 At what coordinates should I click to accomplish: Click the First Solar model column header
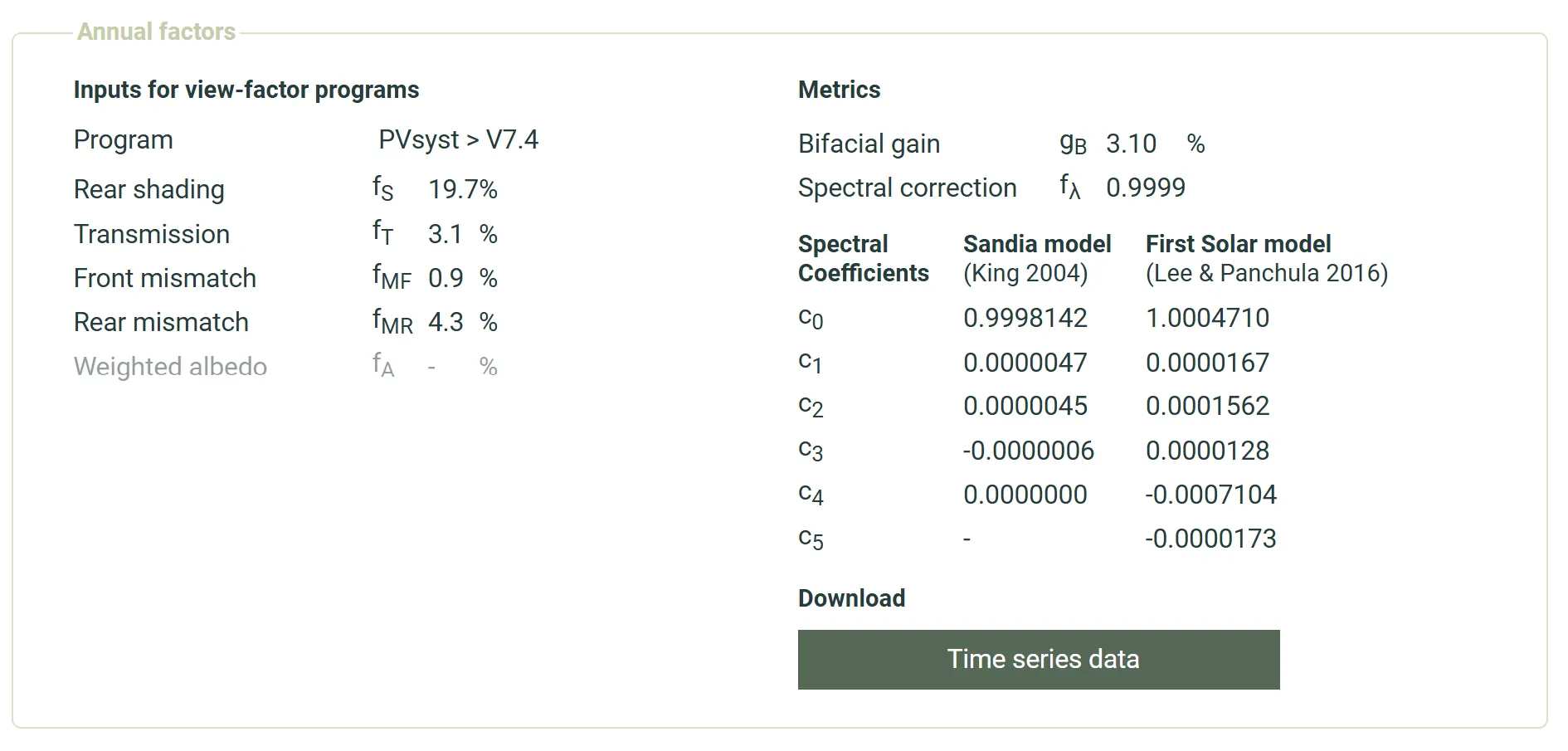pos(1238,245)
